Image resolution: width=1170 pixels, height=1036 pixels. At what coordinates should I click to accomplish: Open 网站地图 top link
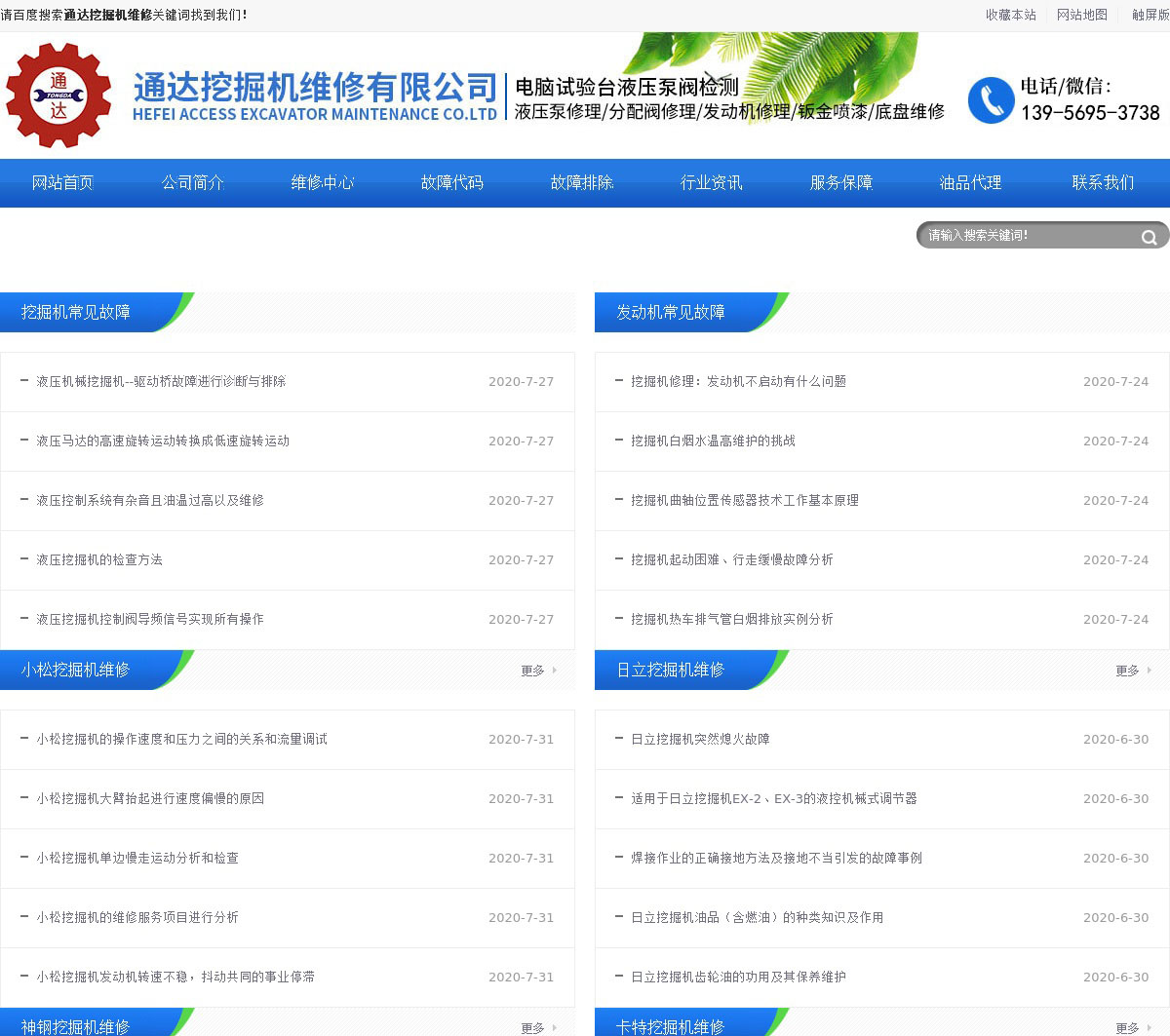(x=1082, y=15)
